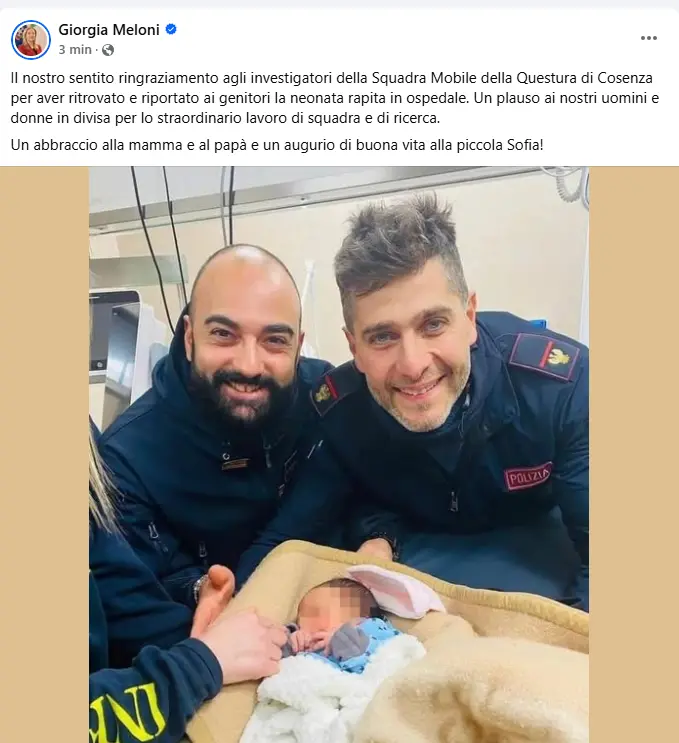The width and height of the screenshot is (679, 743).
Task: Open the post photo of officers with newborn
Action: (x=339, y=454)
